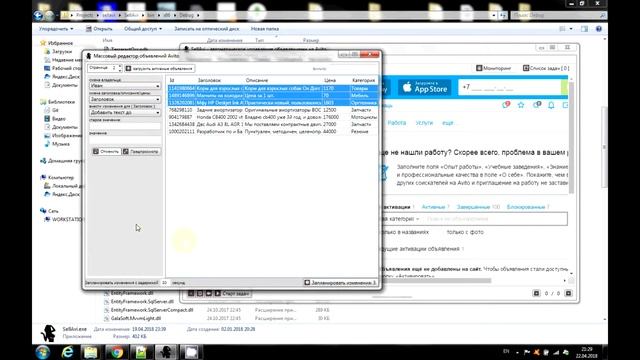Click the new value input field
The width and height of the screenshot is (640, 360).
[x=124, y=139]
